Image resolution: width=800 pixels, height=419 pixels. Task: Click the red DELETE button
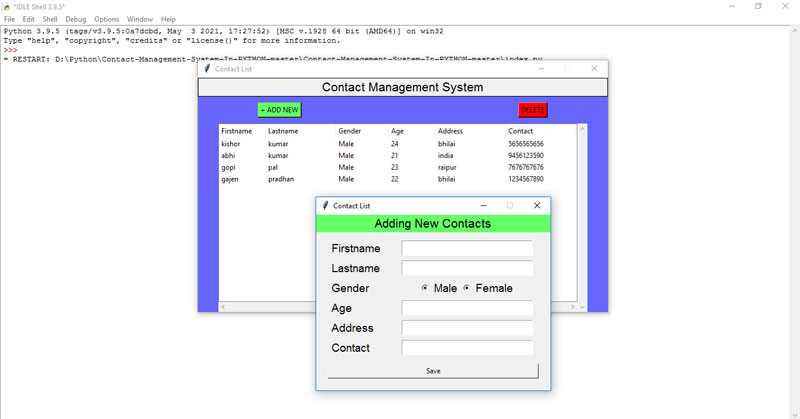533,110
